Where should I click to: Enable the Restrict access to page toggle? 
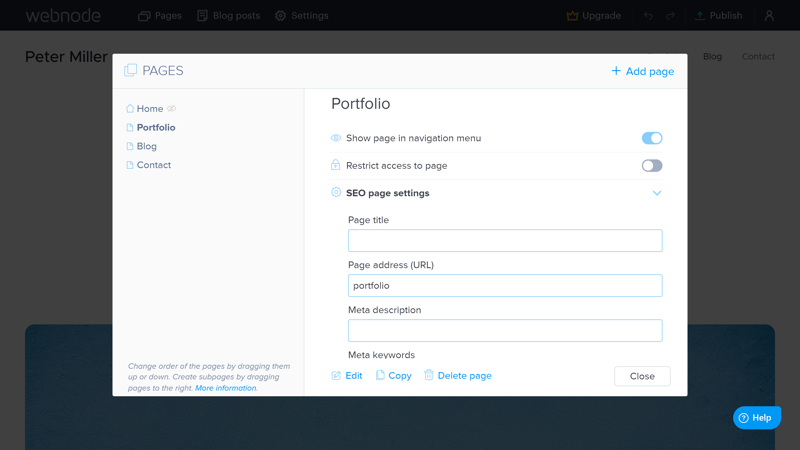[x=652, y=166]
